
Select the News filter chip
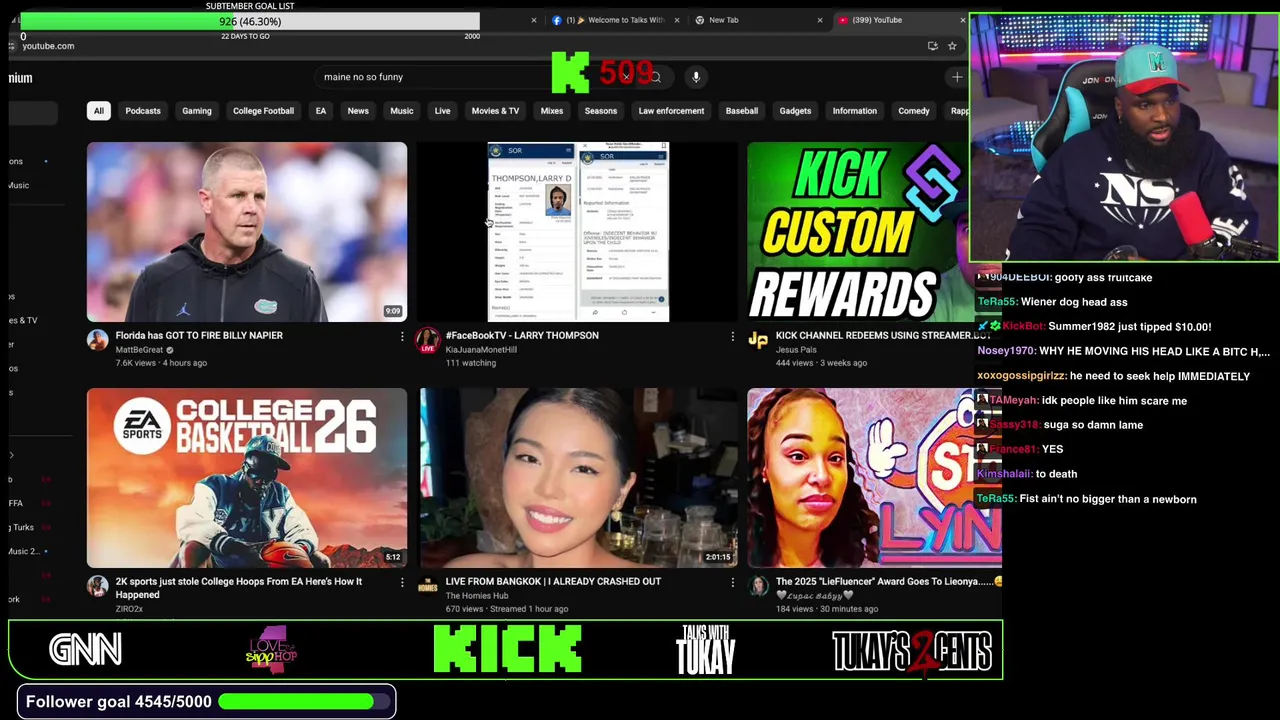(358, 111)
